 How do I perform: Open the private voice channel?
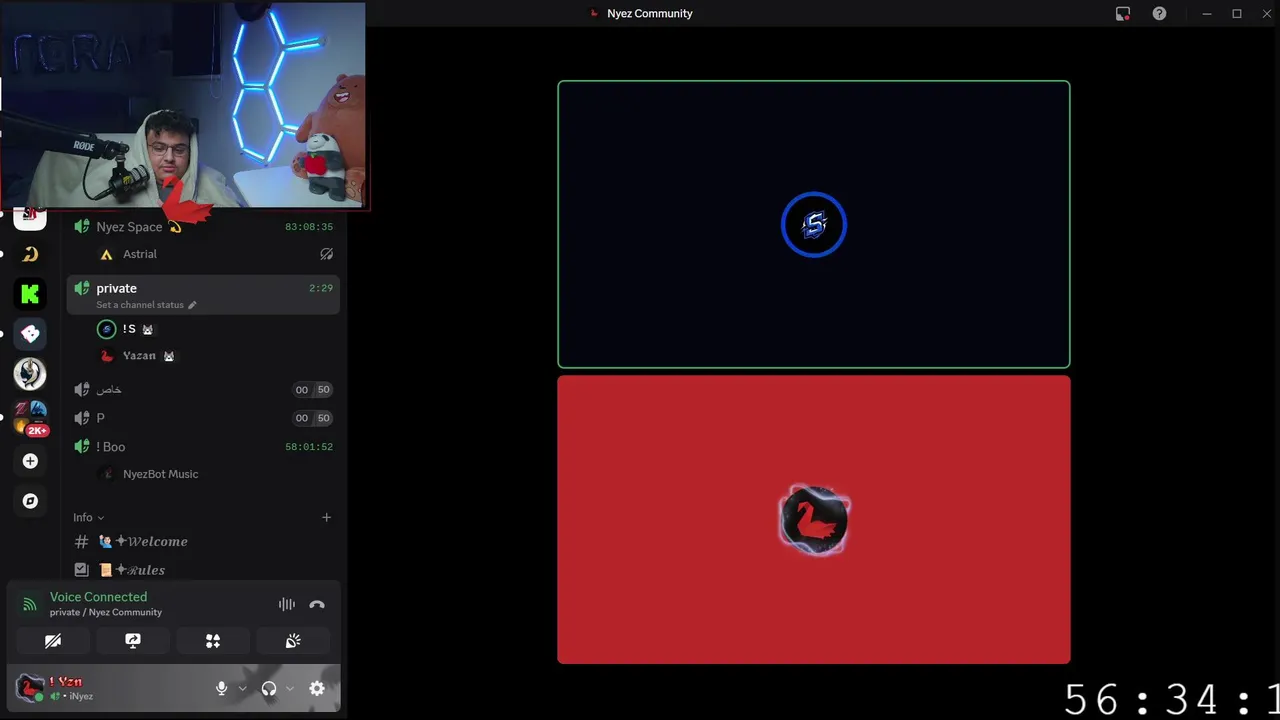pyautogui.click(x=204, y=294)
